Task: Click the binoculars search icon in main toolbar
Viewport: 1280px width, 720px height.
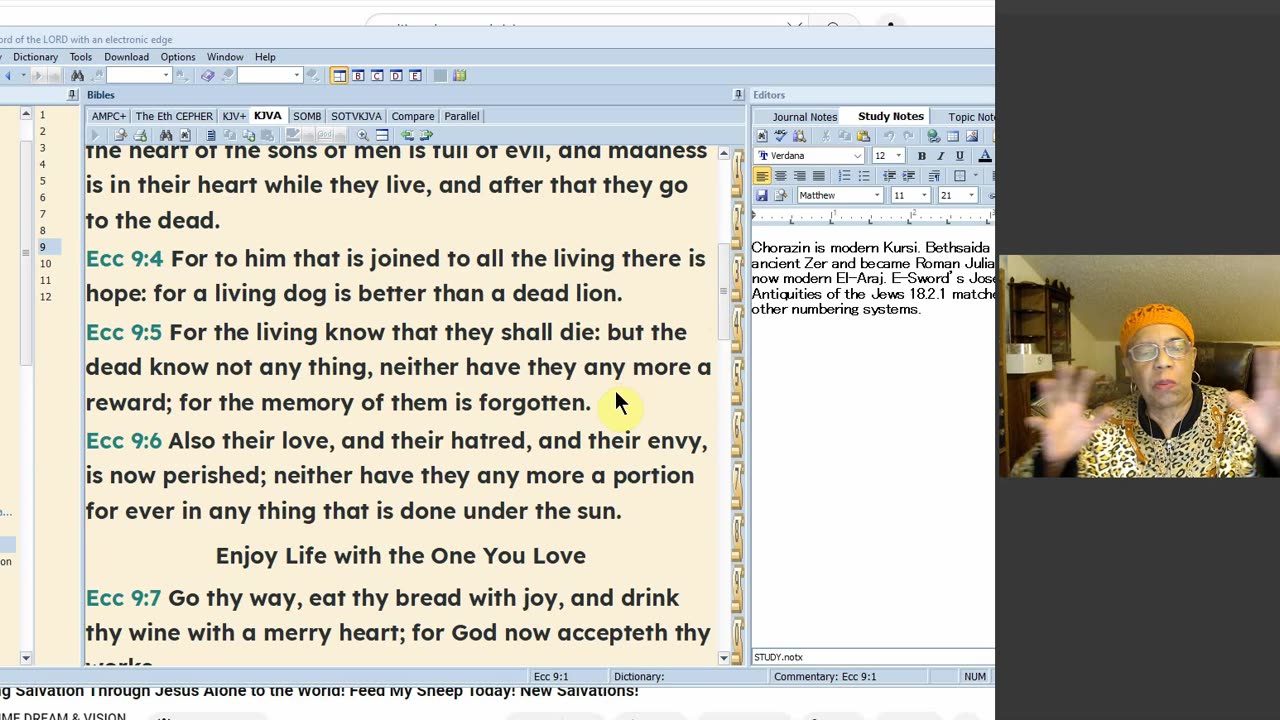Action: pos(77,76)
